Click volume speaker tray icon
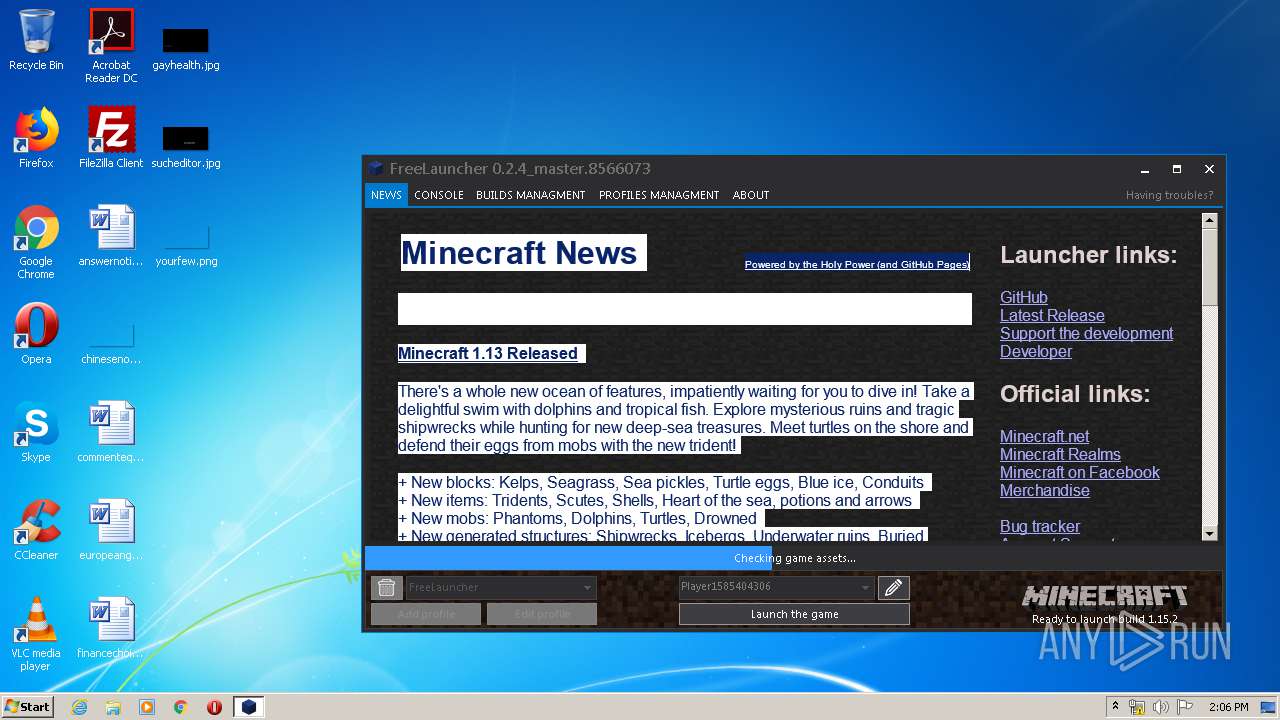1280x720 pixels. coord(1161,707)
